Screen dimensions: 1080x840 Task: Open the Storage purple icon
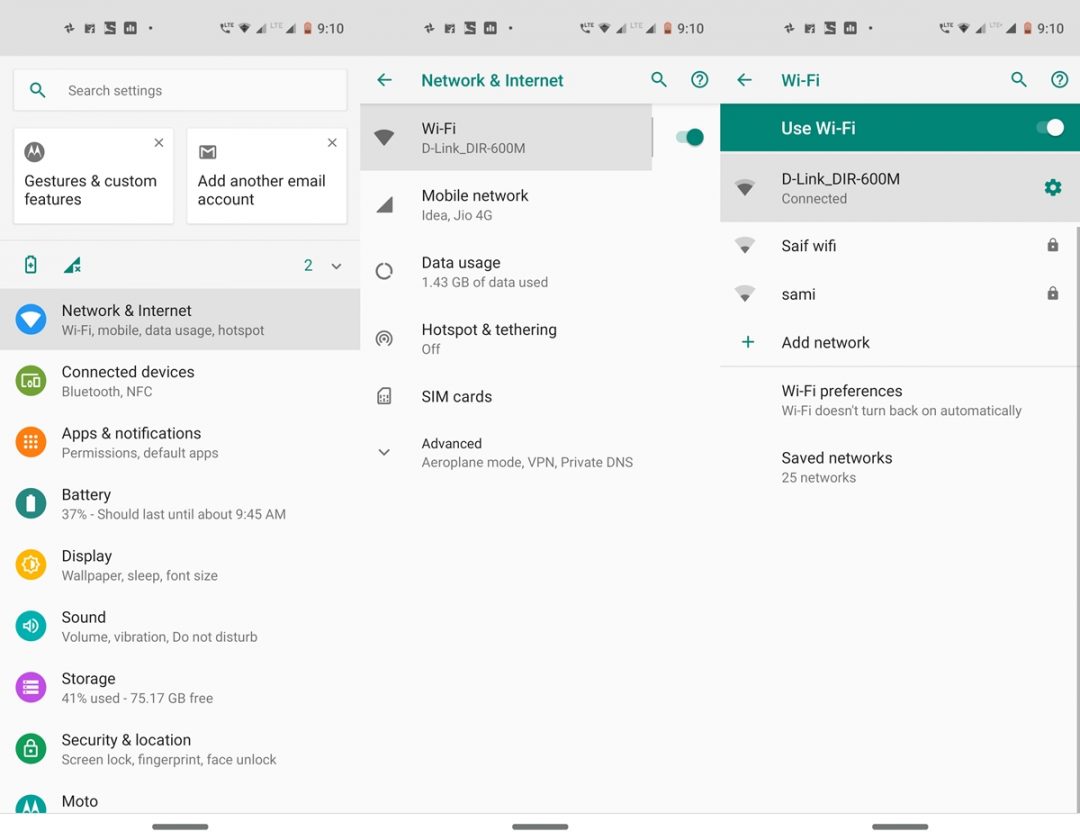(x=30, y=687)
